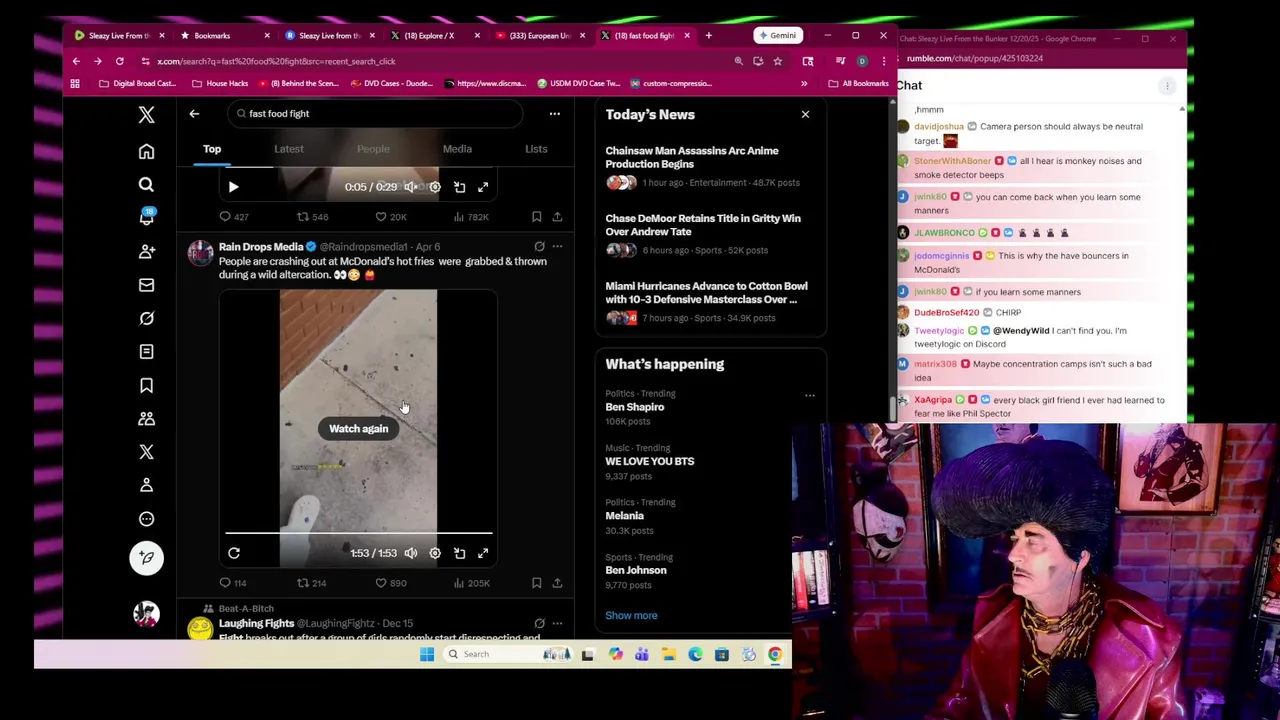Open the Gemini button in Chrome

tap(777, 36)
